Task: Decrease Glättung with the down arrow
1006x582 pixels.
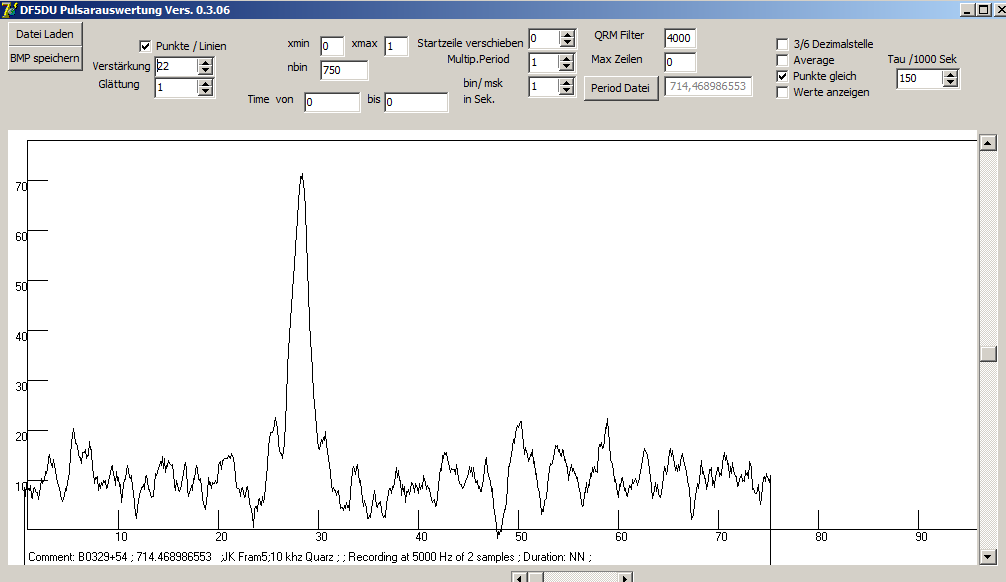Action: 205,92
